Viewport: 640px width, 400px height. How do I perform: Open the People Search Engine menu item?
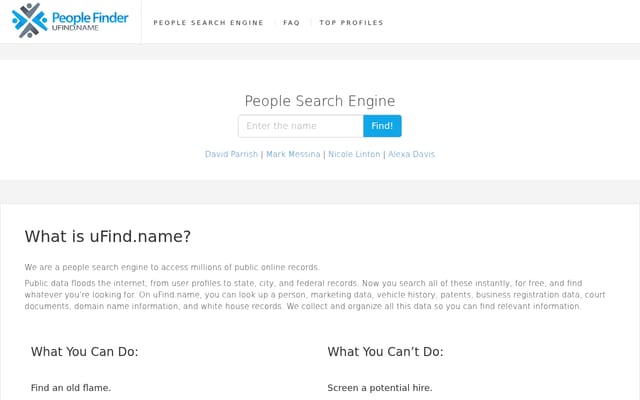(208, 23)
